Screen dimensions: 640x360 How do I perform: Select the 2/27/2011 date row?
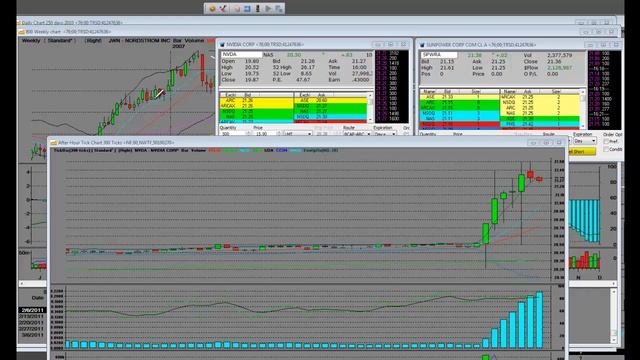click(x=32, y=329)
